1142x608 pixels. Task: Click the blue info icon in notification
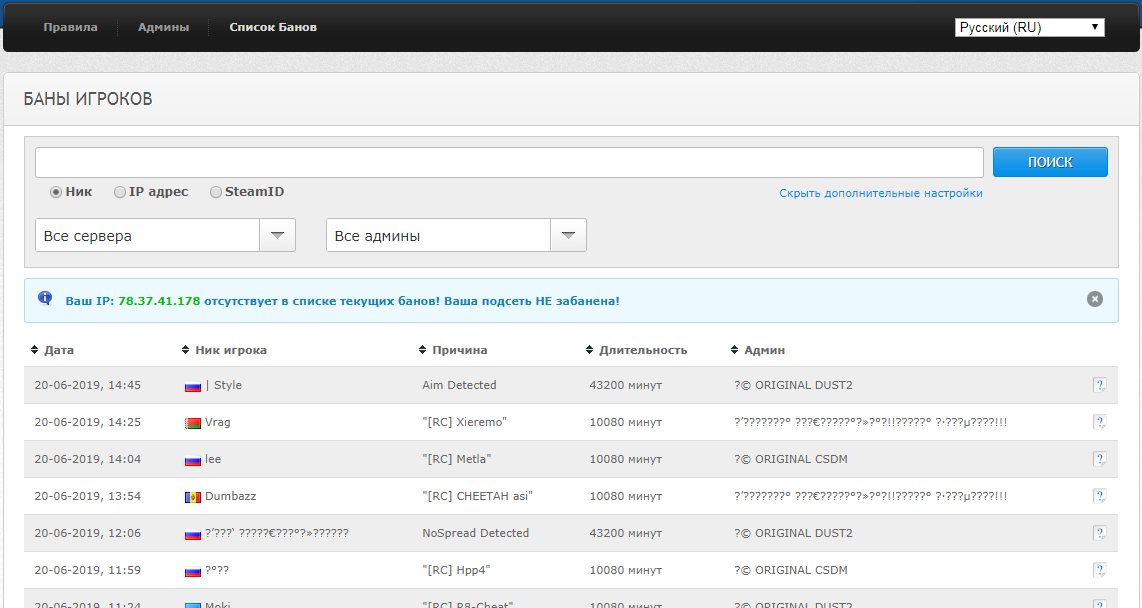(x=45, y=298)
